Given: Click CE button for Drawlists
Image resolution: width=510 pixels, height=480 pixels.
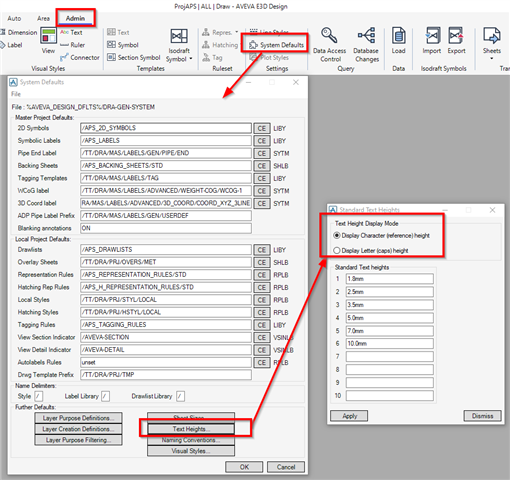Looking at the screenshot, I should click(262, 250).
